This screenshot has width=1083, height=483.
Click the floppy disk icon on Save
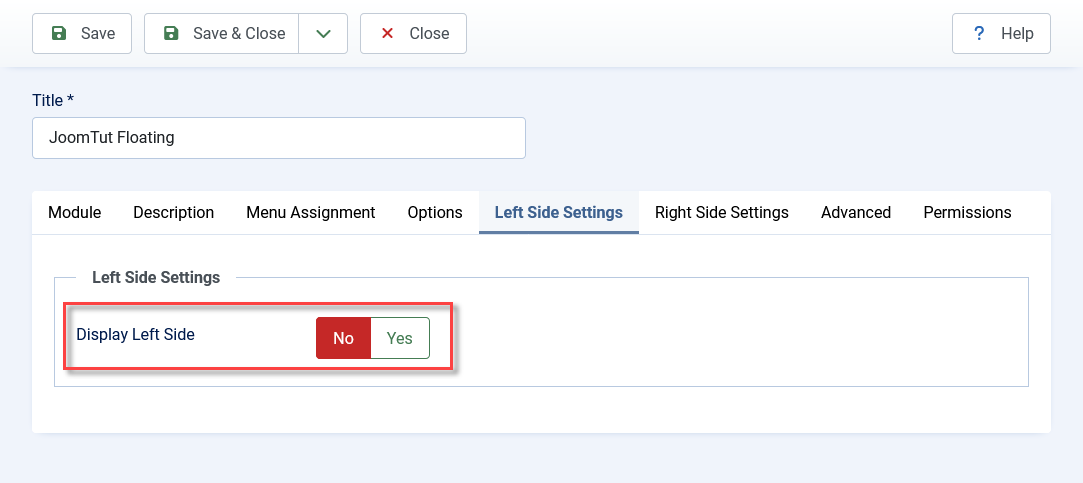pyautogui.click(x=59, y=33)
